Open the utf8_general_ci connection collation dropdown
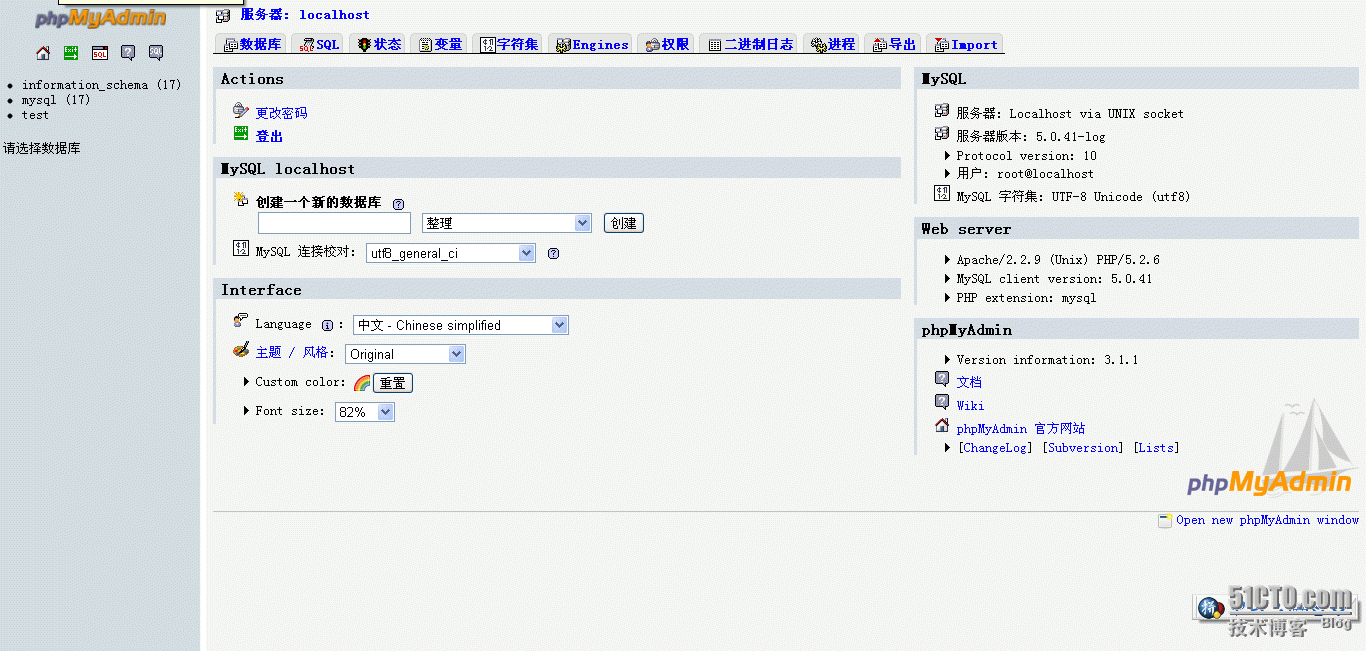Image resolution: width=1366 pixels, height=651 pixels. 451,253
